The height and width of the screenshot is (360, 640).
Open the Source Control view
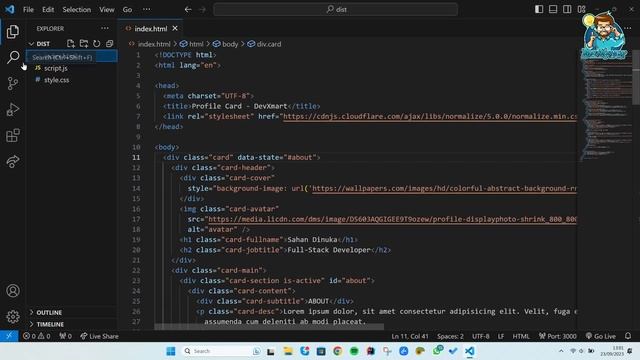click(13, 84)
